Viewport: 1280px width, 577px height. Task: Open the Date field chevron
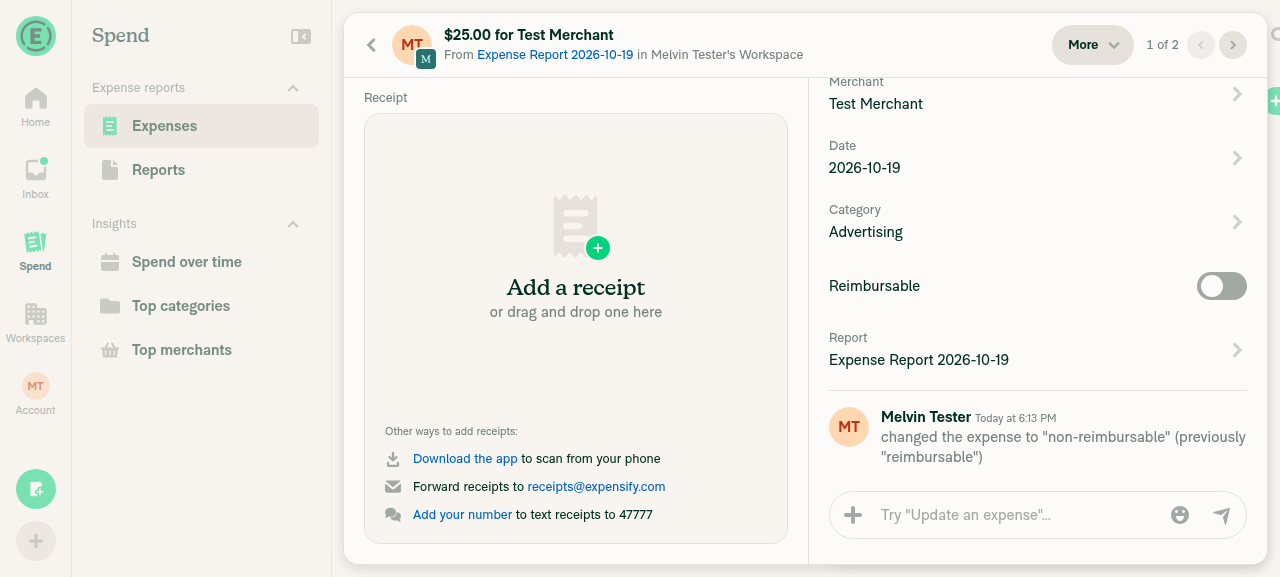(x=1237, y=158)
